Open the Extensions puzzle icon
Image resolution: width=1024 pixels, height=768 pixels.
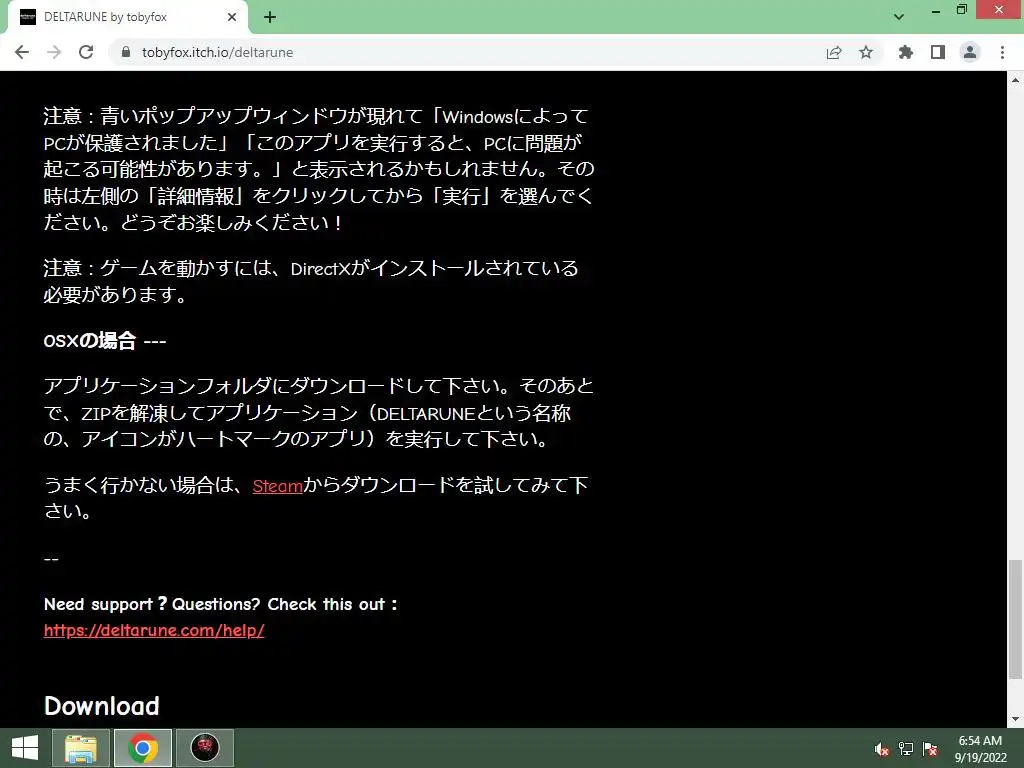(905, 52)
